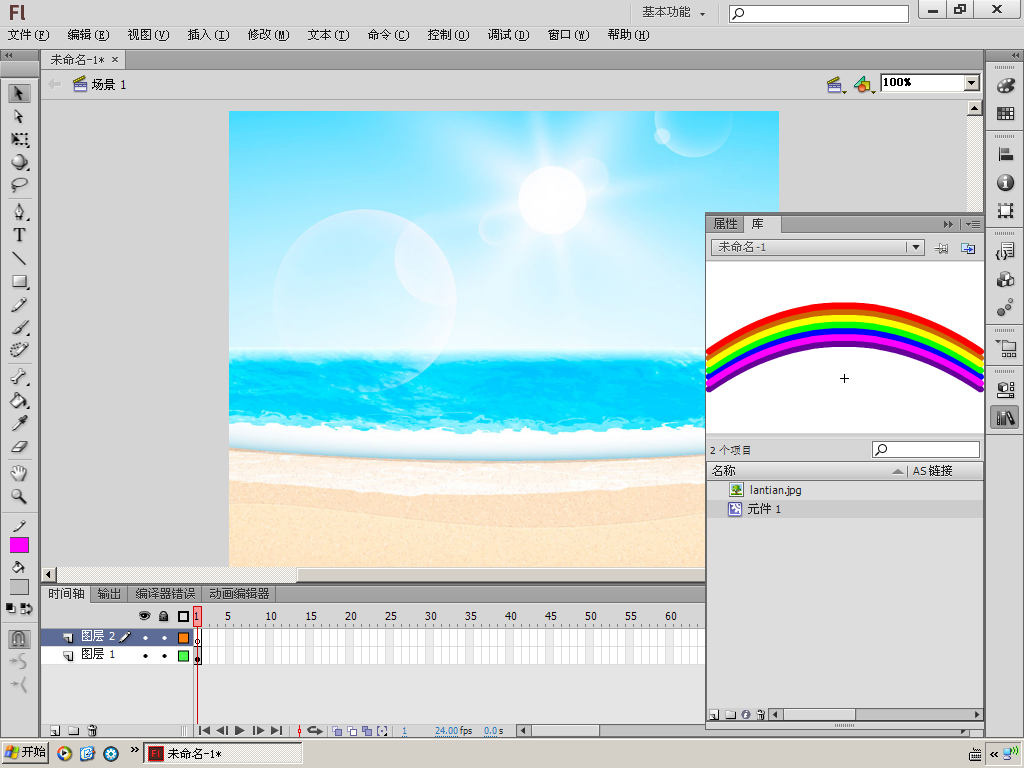Open the 基本功能 workspace dropdown
This screenshot has height=768, width=1024.
[x=673, y=13]
